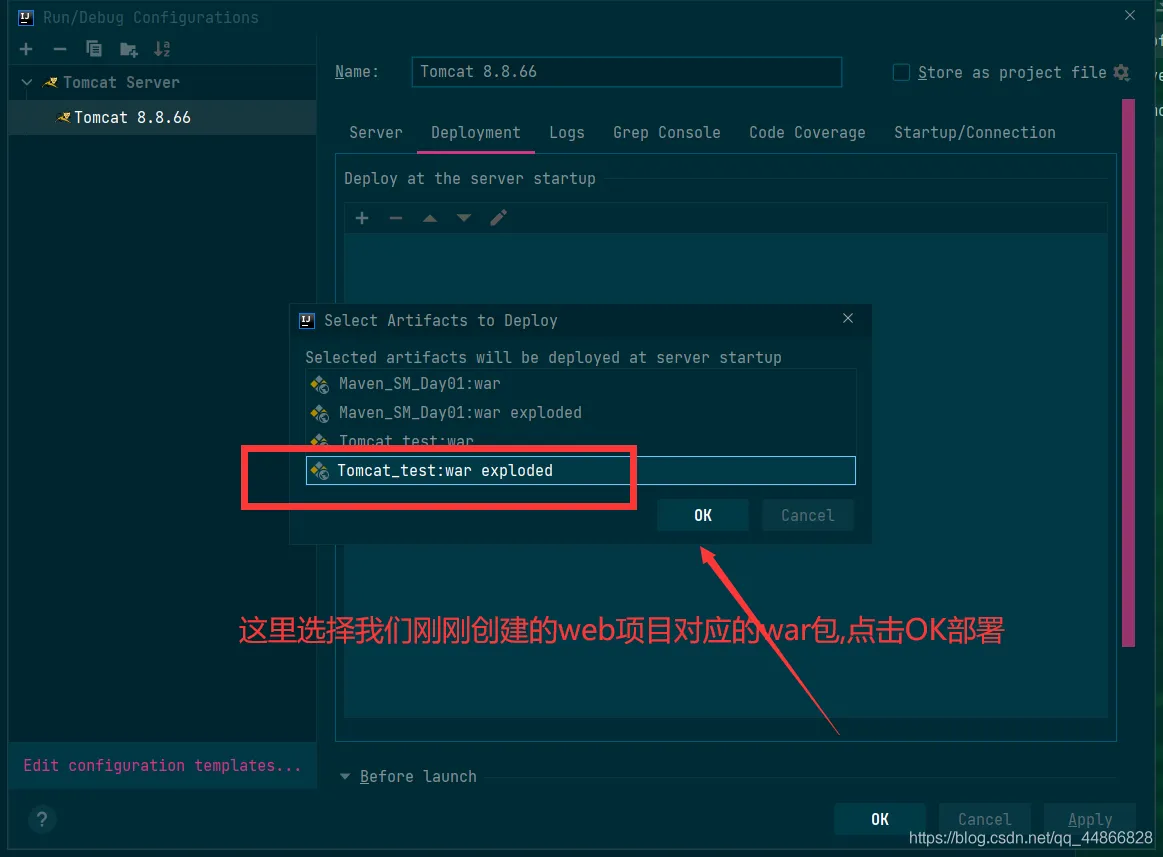Viewport: 1163px width, 857px height.
Task: Open project file storage gear settings
Action: click(1121, 72)
